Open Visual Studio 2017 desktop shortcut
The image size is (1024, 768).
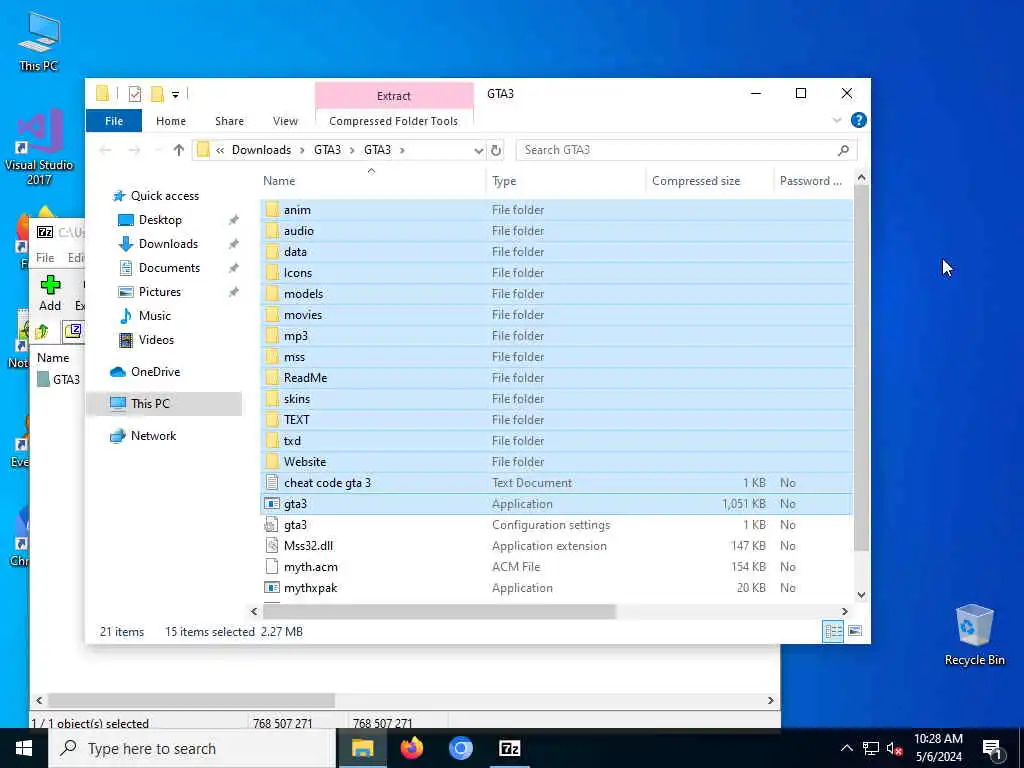[x=39, y=148]
